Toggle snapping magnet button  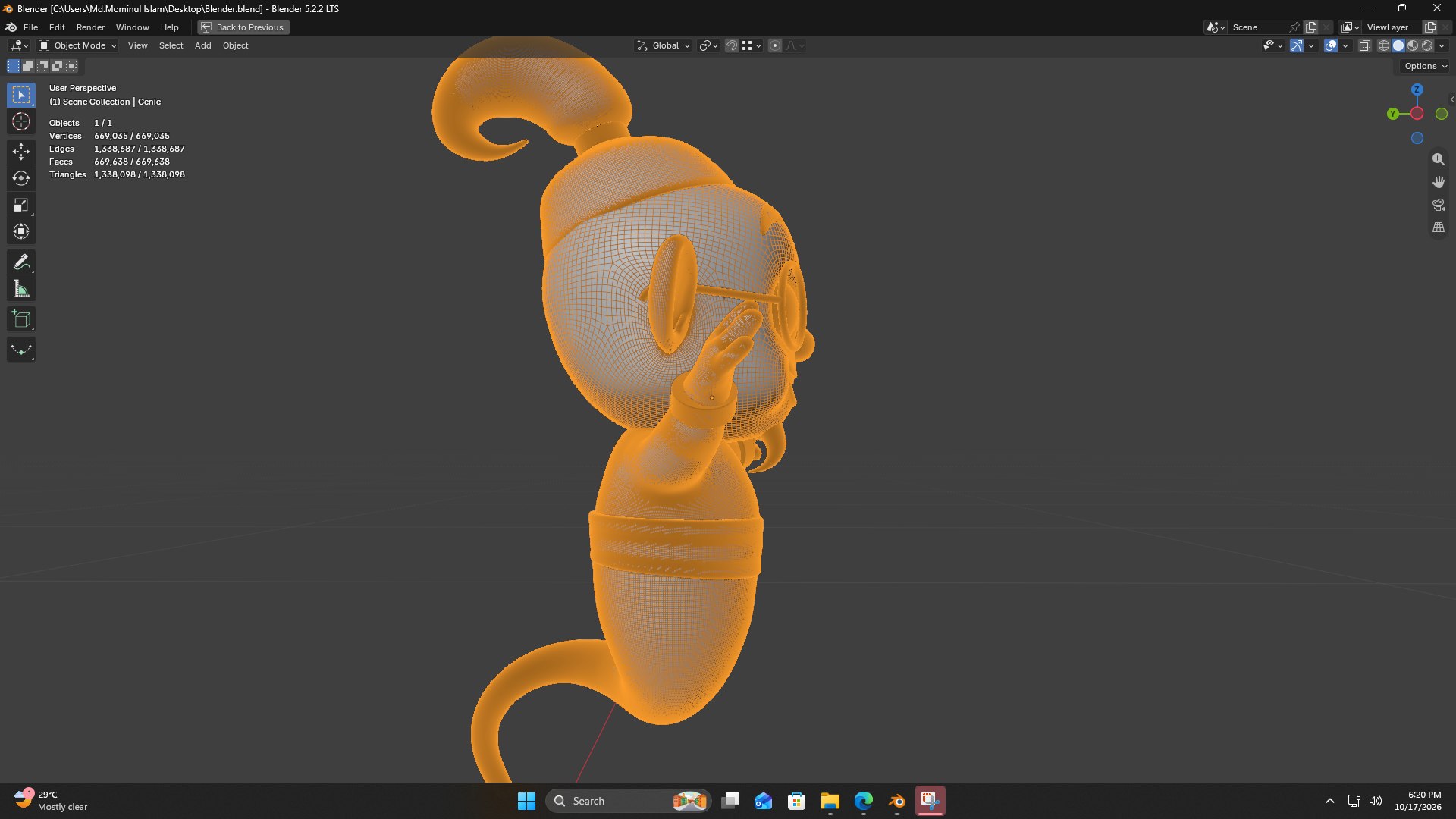click(x=731, y=45)
